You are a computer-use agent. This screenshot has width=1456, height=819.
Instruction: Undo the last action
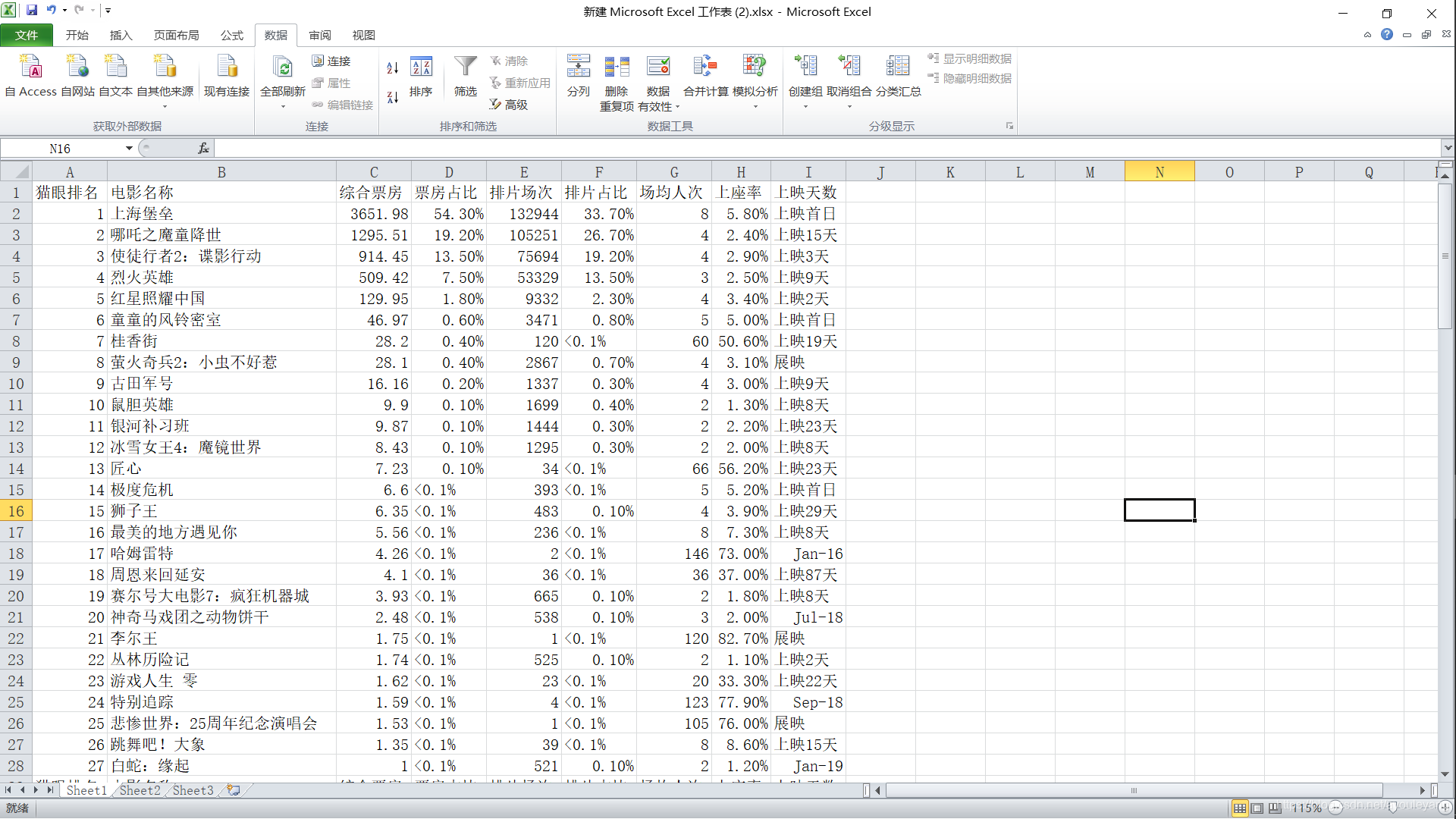(52, 11)
